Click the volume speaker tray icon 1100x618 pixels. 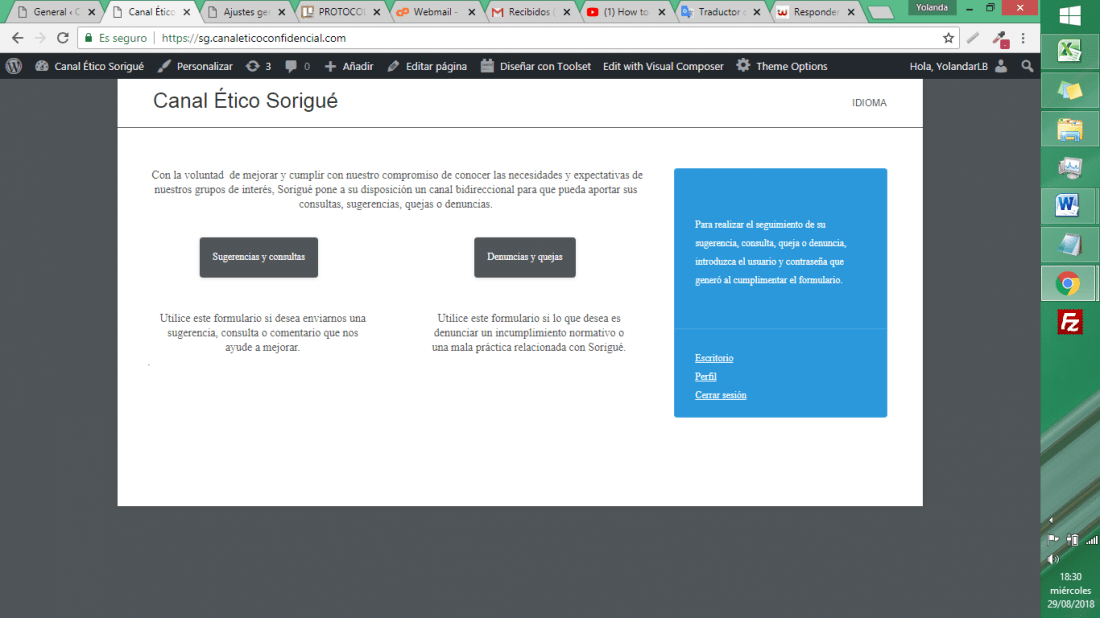[x=1053, y=559]
